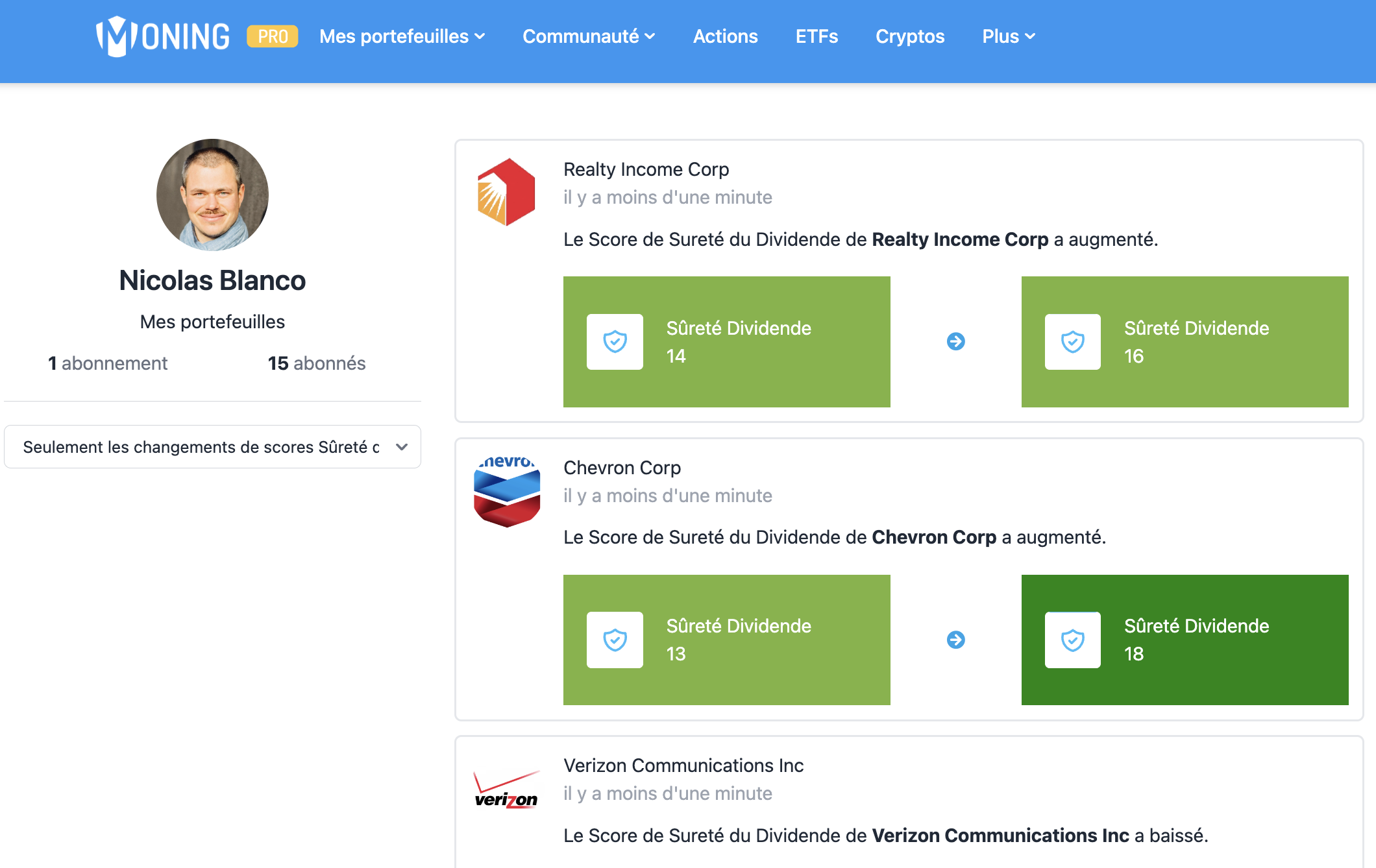View the 1 abonnement list

(x=108, y=363)
